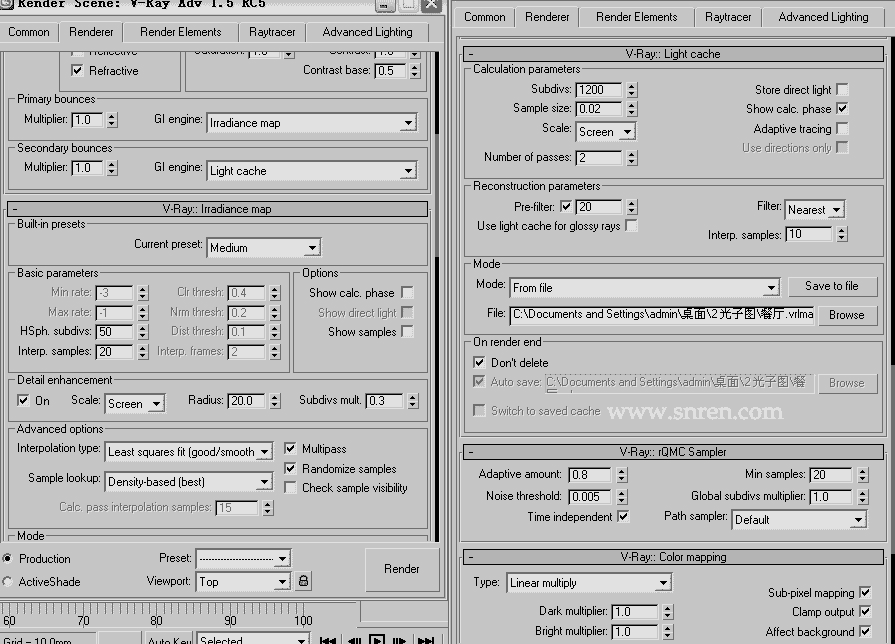Click into the Number of passes field
The image size is (895, 644).
pyautogui.click(x=599, y=158)
